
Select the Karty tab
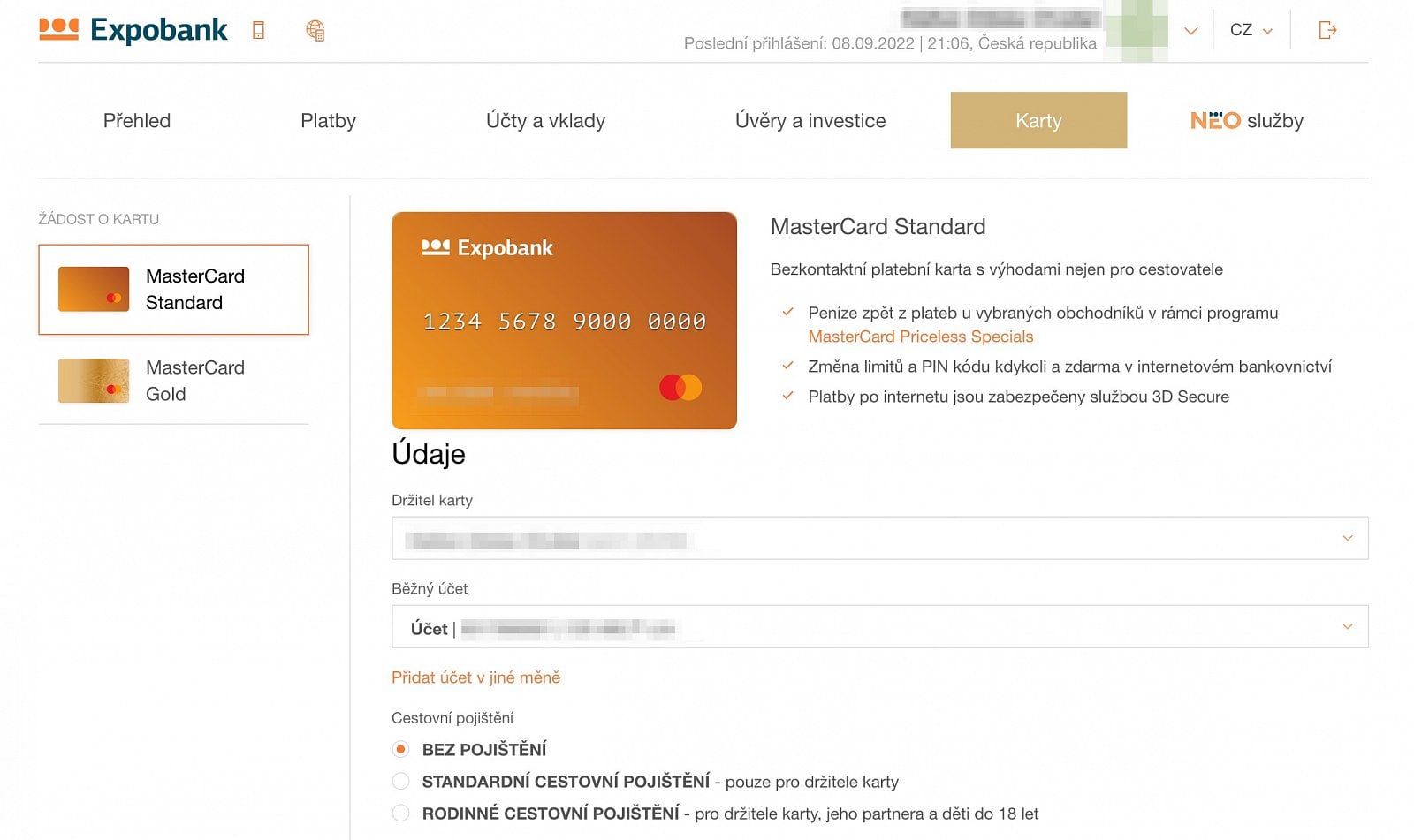tap(1038, 120)
